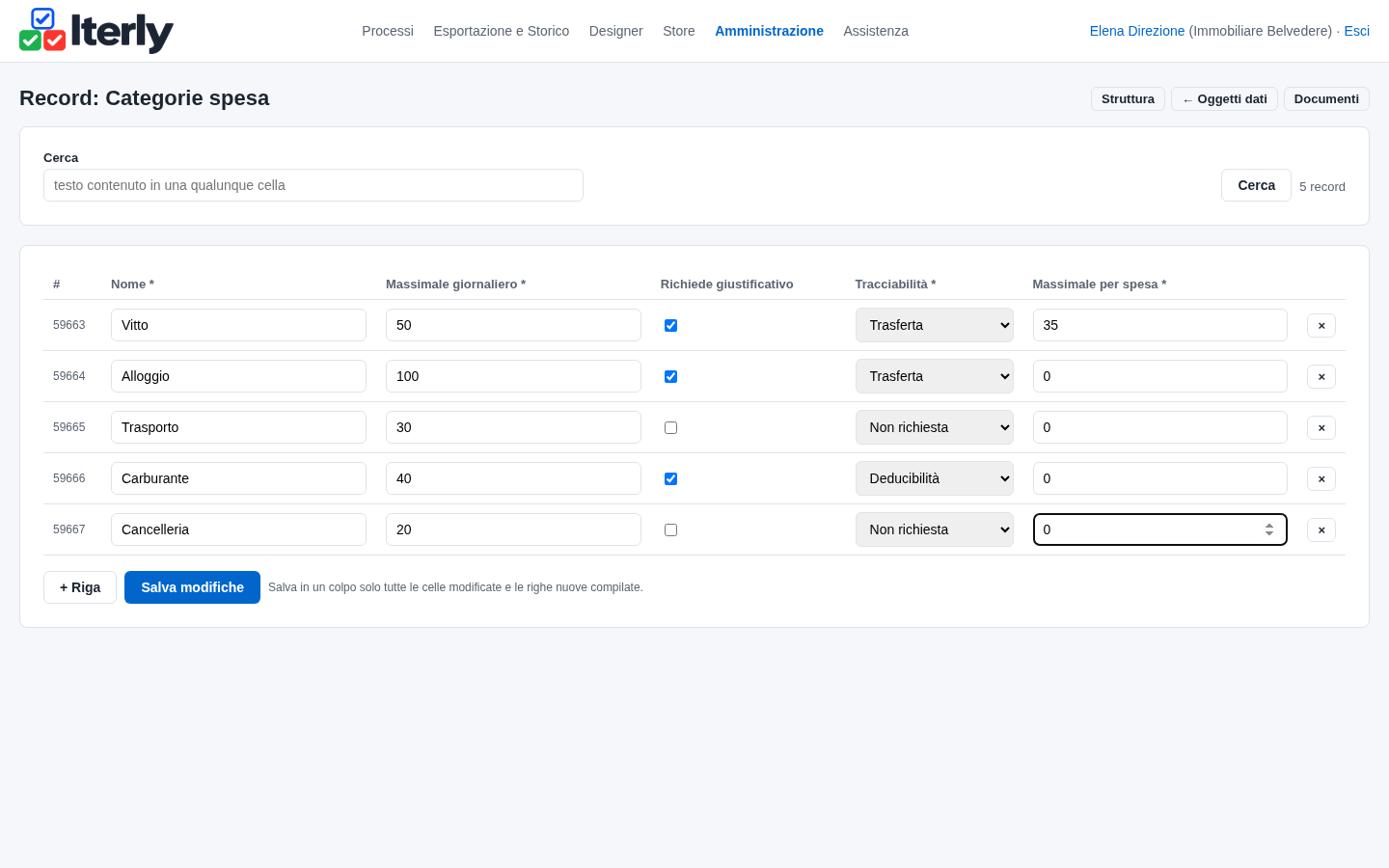Focus the Cerca search text field
This screenshot has height=868, width=1389.
coord(313,185)
